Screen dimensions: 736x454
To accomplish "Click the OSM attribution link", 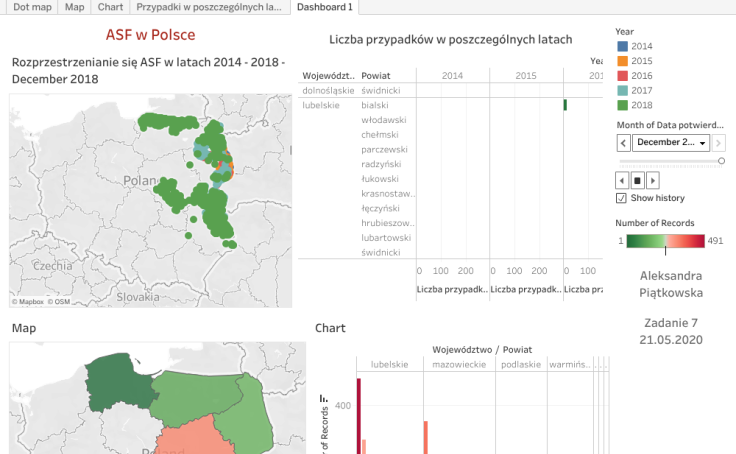I will point(59,302).
